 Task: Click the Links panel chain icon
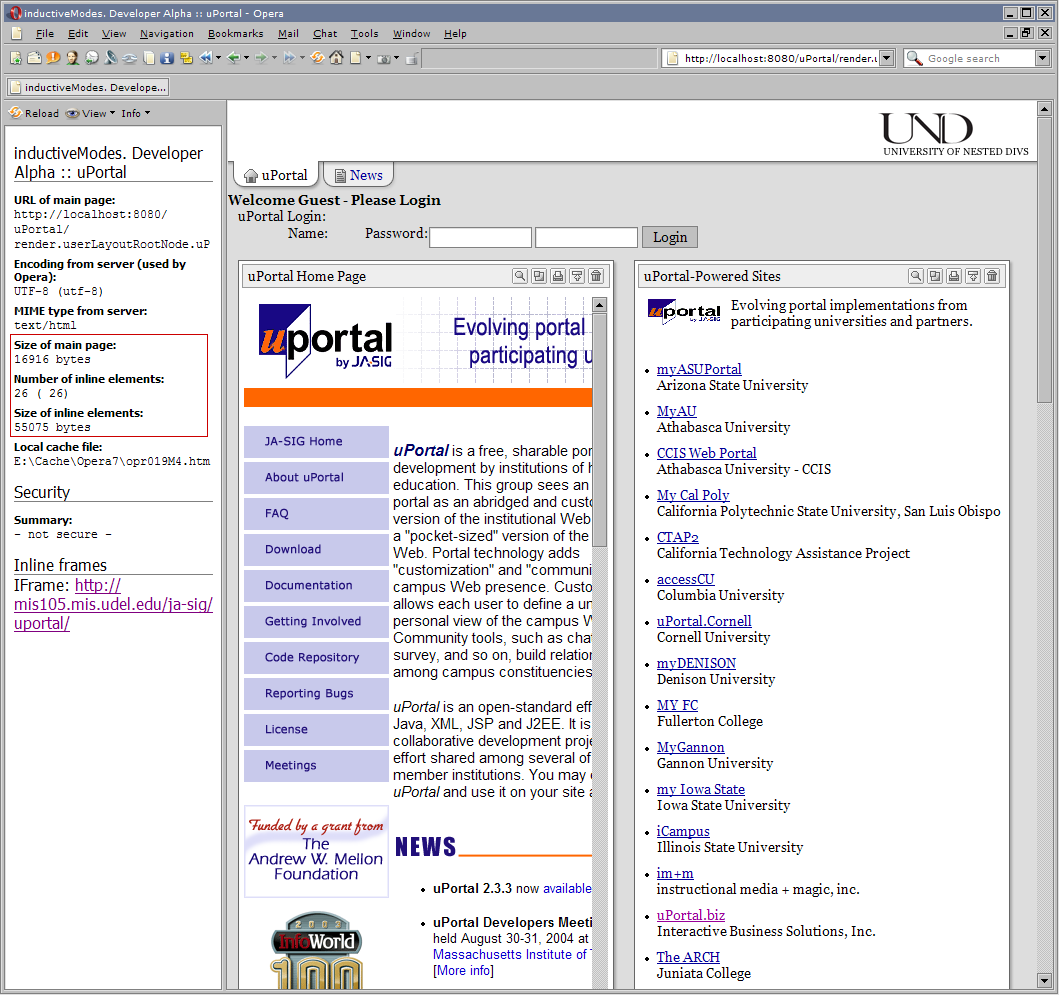click(130, 58)
